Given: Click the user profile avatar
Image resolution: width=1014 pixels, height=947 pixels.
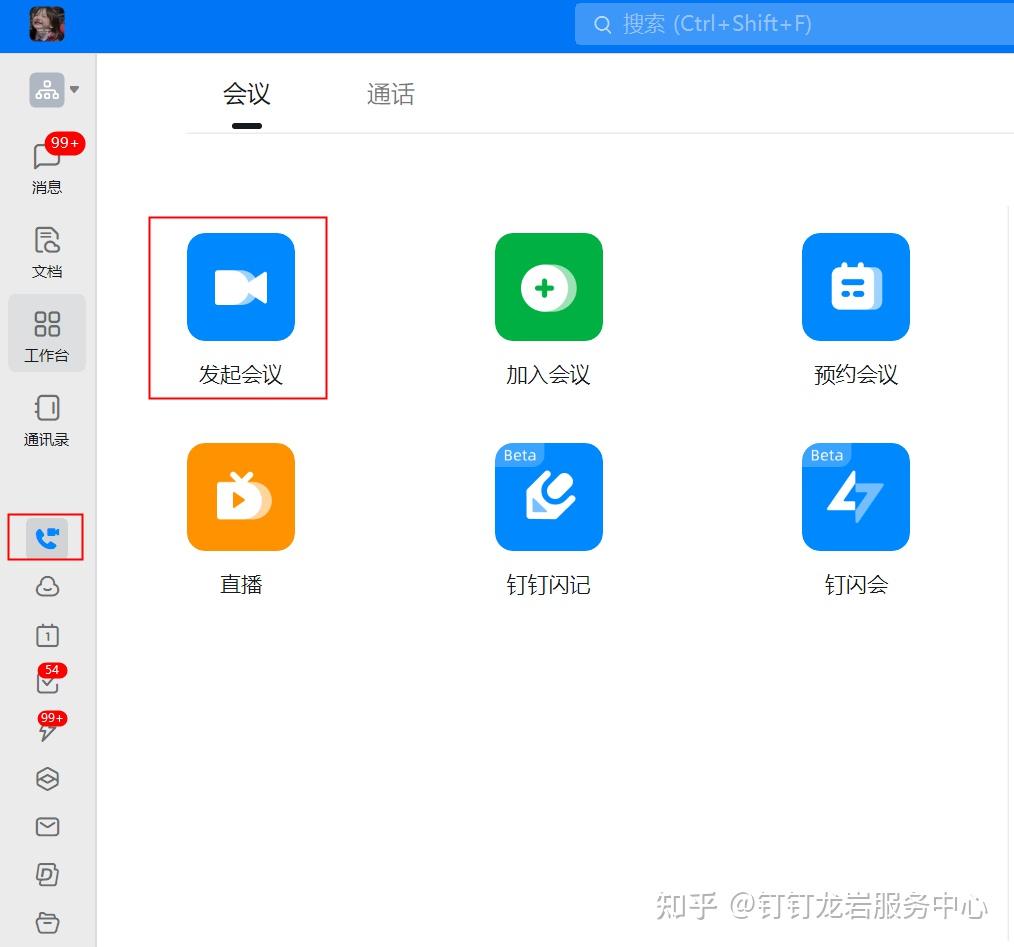Looking at the screenshot, I should coord(47,25).
